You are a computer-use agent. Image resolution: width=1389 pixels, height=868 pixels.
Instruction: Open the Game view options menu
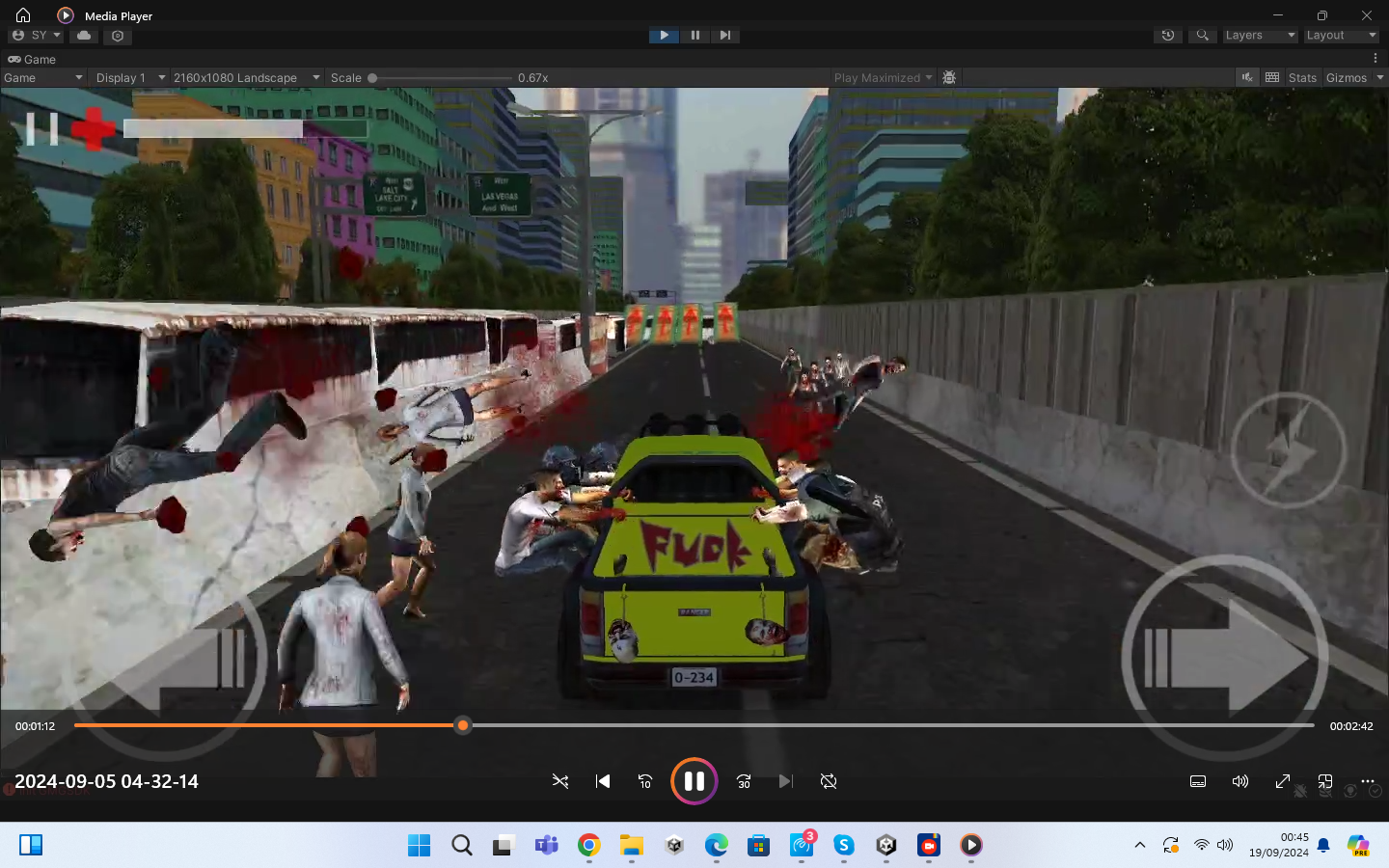[x=1375, y=59]
